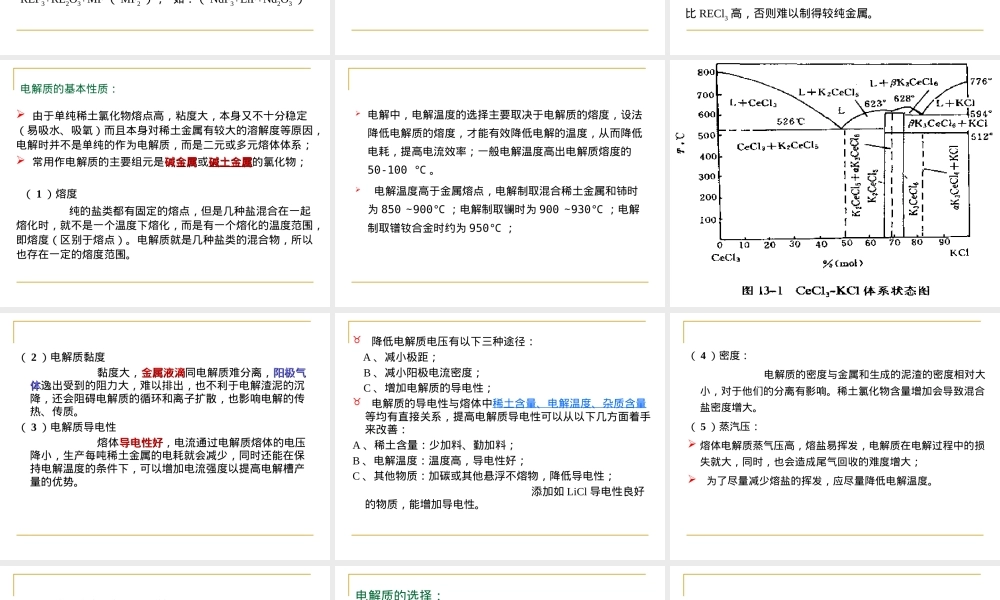Viewport: 1000px width, 600px height.
Task: Click the '776°' temperature label on the diagram
Action: (980, 81)
